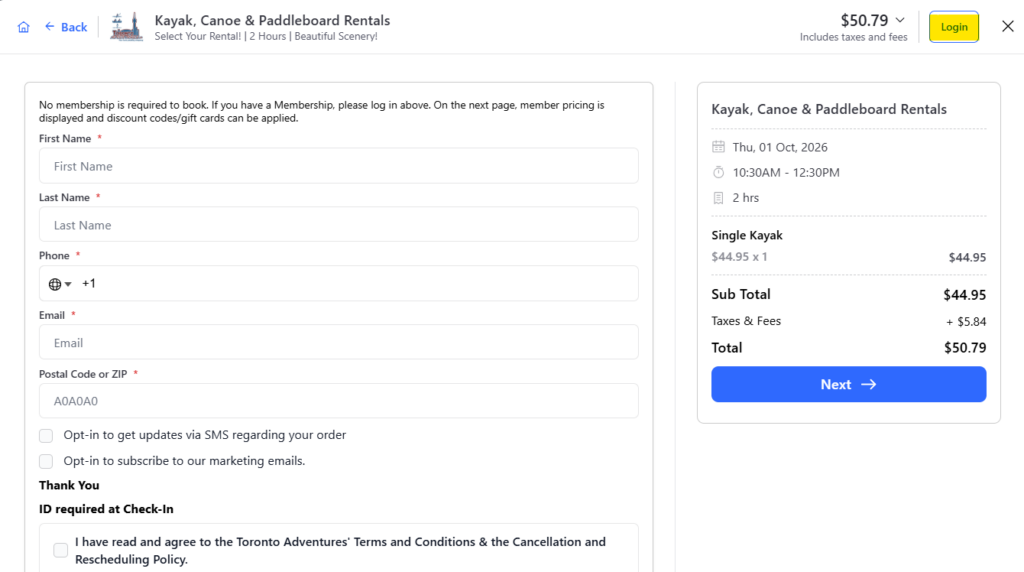Close the booking window with X
The width and height of the screenshot is (1024, 572).
point(1008,26)
